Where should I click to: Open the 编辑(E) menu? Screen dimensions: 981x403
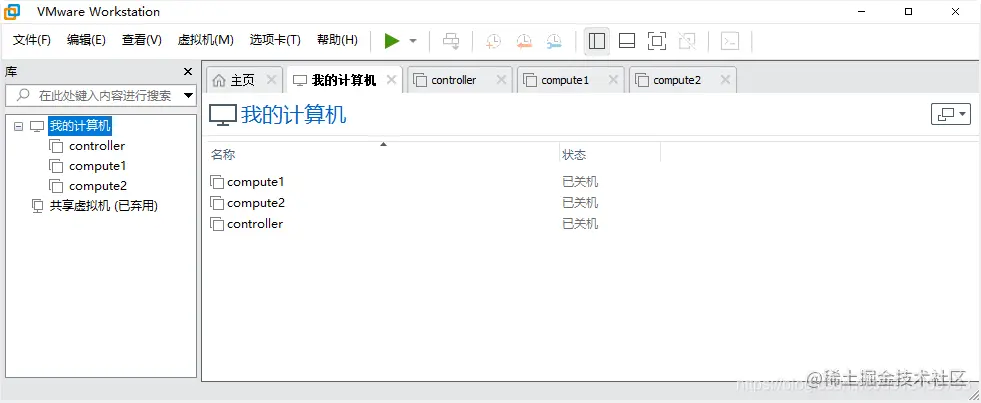pyautogui.click(x=86, y=40)
